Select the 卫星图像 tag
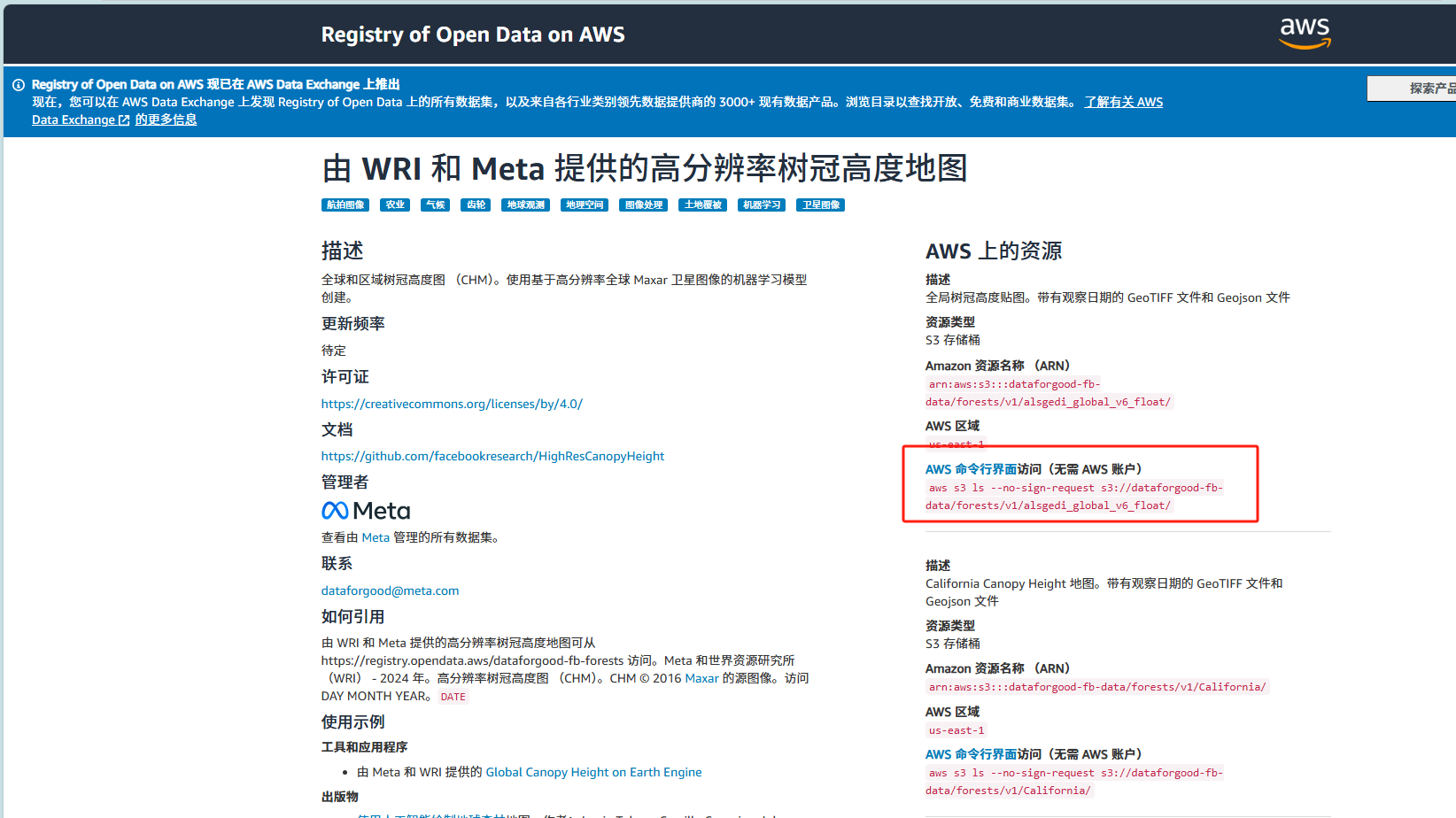The width and height of the screenshot is (1456, 818). (821, 204)
